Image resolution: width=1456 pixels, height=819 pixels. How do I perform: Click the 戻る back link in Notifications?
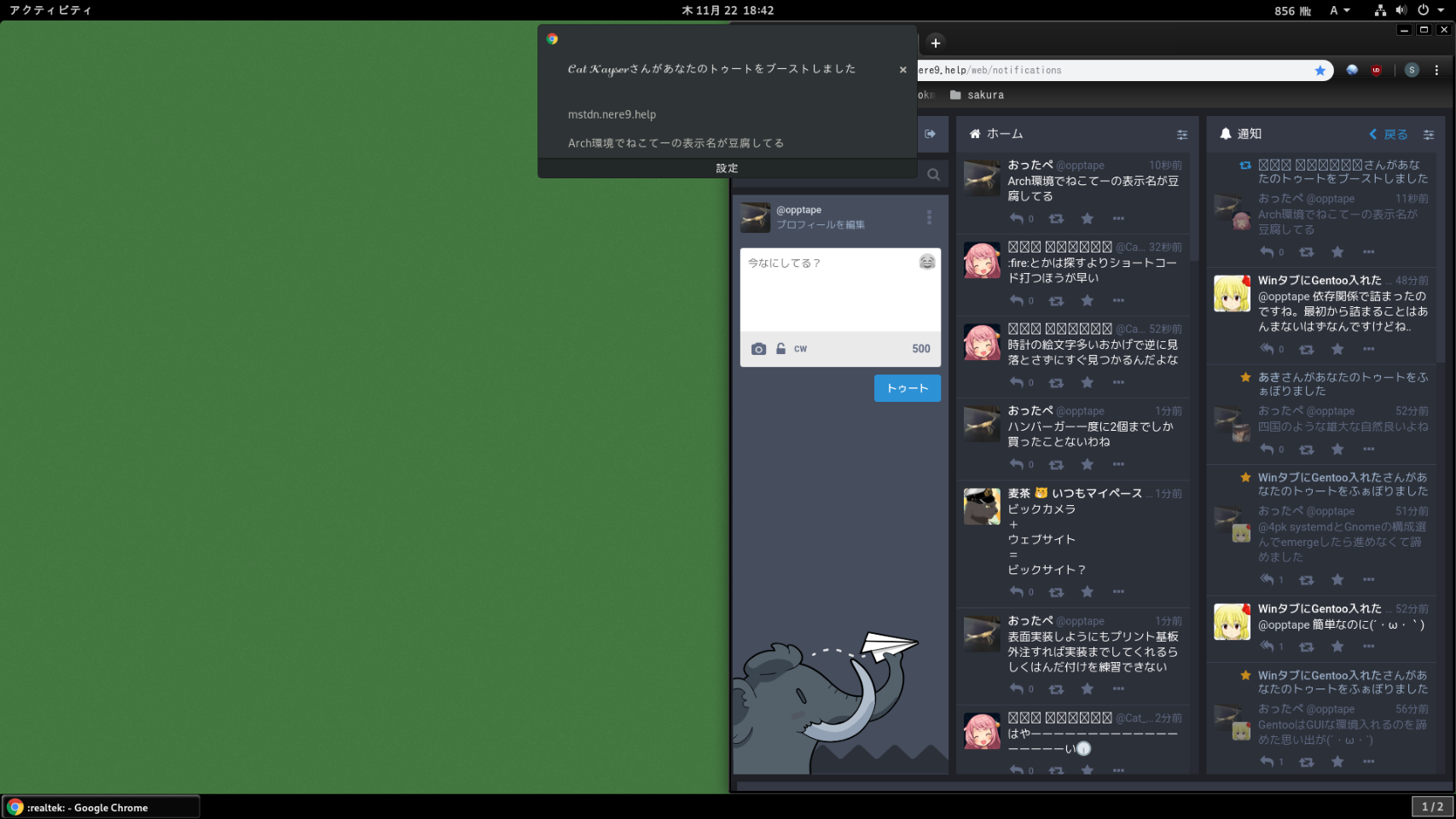click(1389, 134)
